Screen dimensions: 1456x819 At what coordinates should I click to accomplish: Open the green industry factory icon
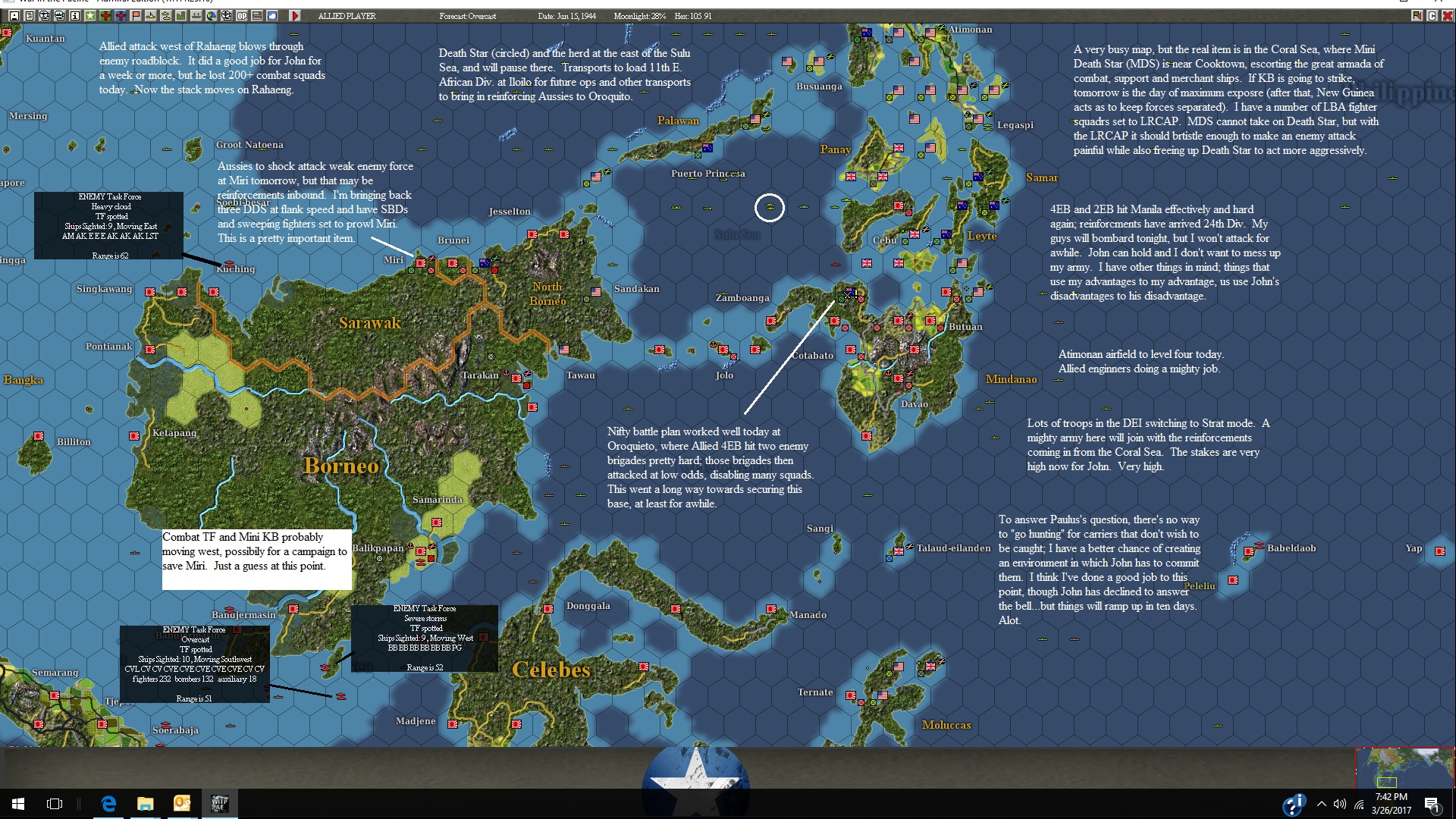[x=181, y=16]
